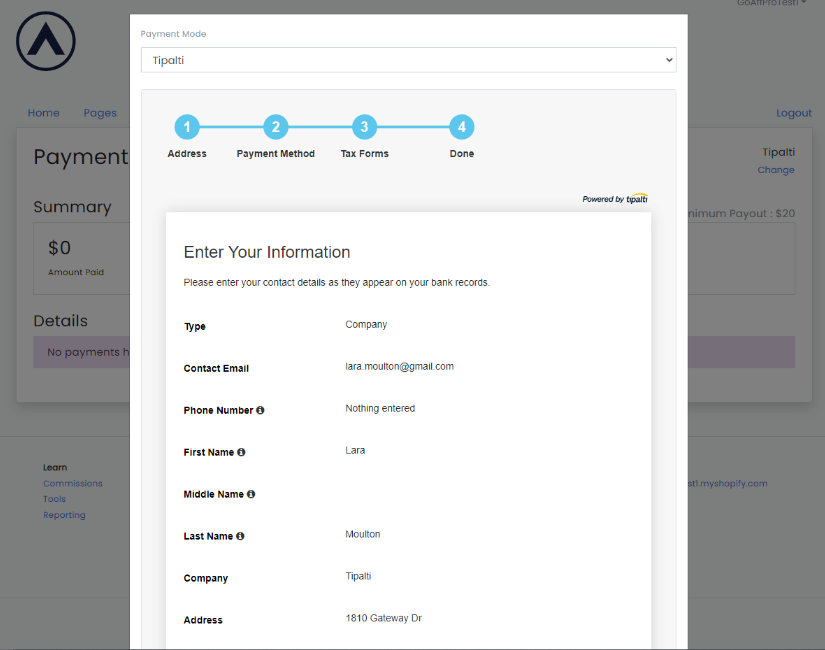Select step 1 Address circle

[187, 127]
